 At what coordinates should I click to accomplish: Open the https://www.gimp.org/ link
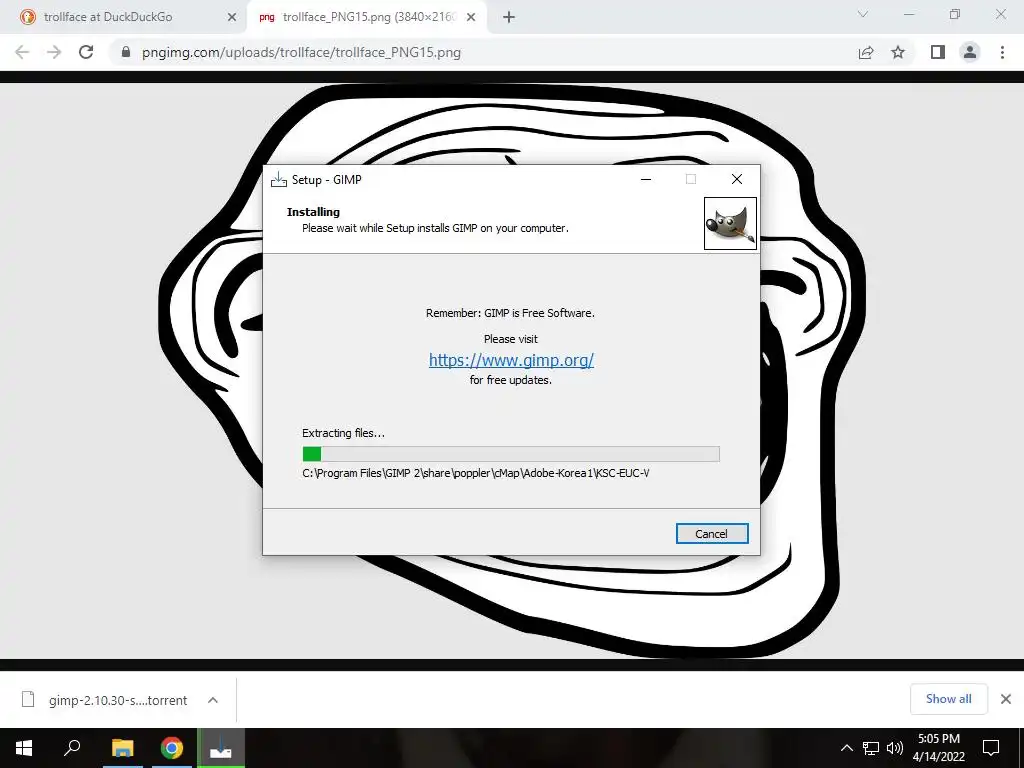pos(511,360)
